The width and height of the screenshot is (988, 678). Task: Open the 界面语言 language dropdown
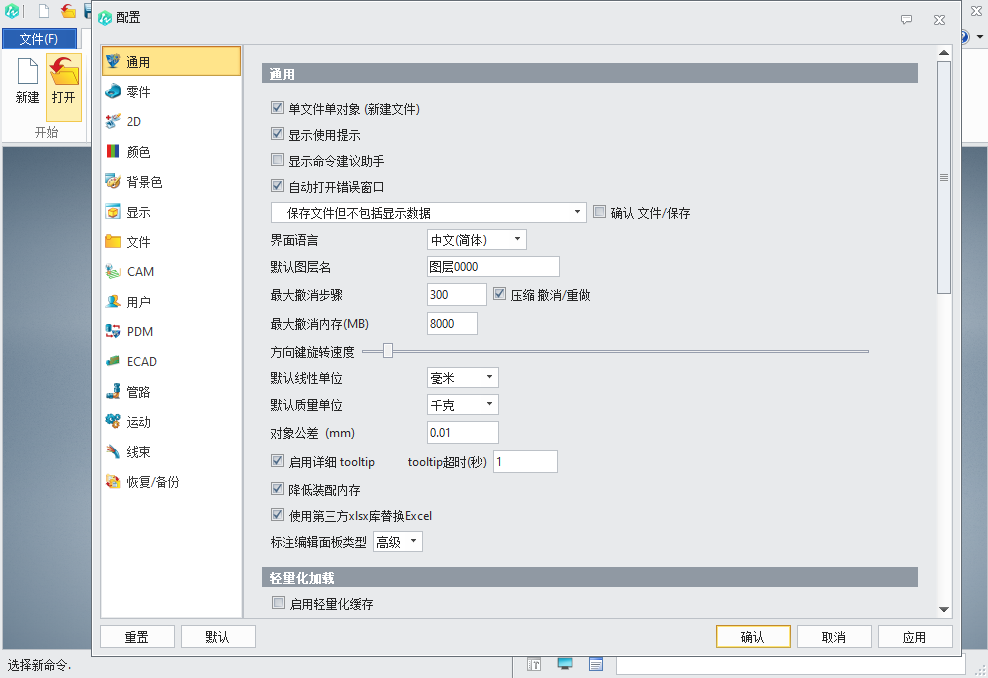(476, 240)
